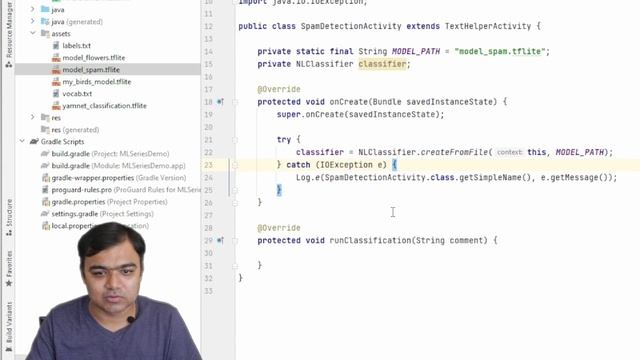Click the override gutter icon for runClassification
The width and height of the screenshot is (640, 360).
[x=220, y=240]
